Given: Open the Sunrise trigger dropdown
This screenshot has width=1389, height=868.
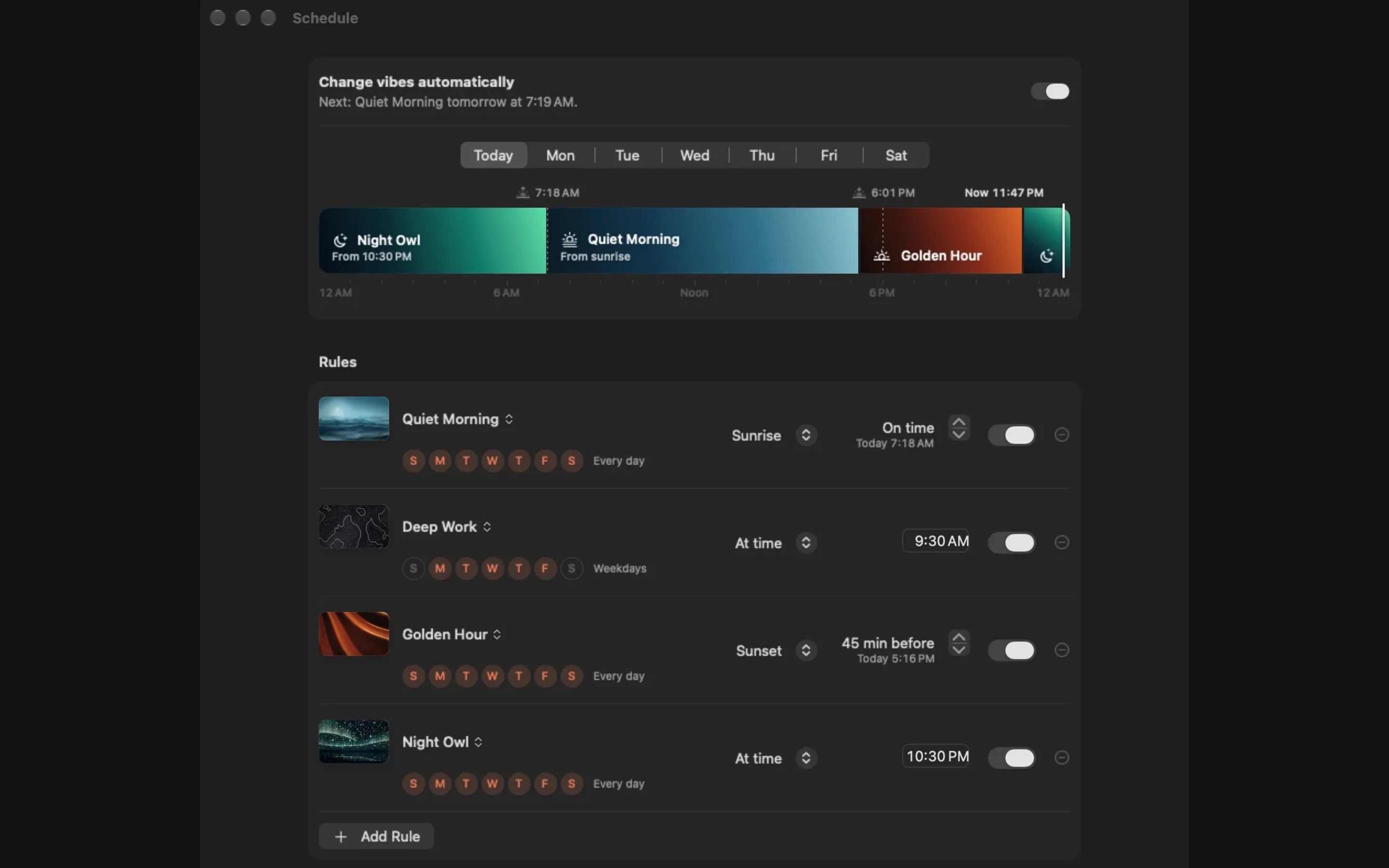Looking at the screenshot, I should pos(774,435).
